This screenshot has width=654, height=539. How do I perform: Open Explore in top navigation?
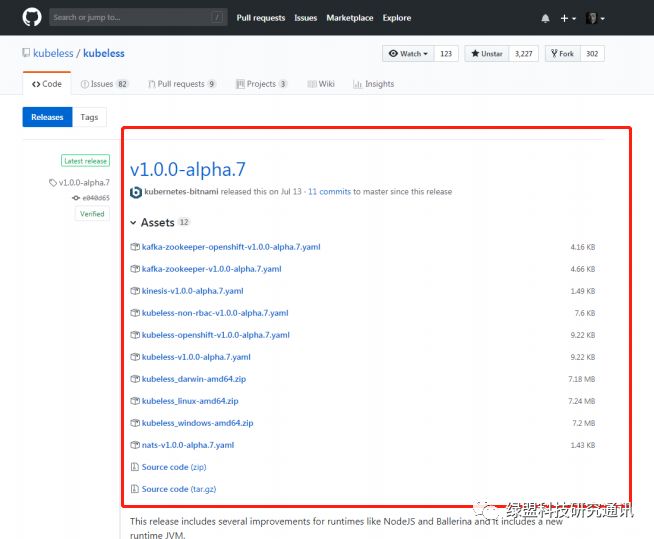397,18
